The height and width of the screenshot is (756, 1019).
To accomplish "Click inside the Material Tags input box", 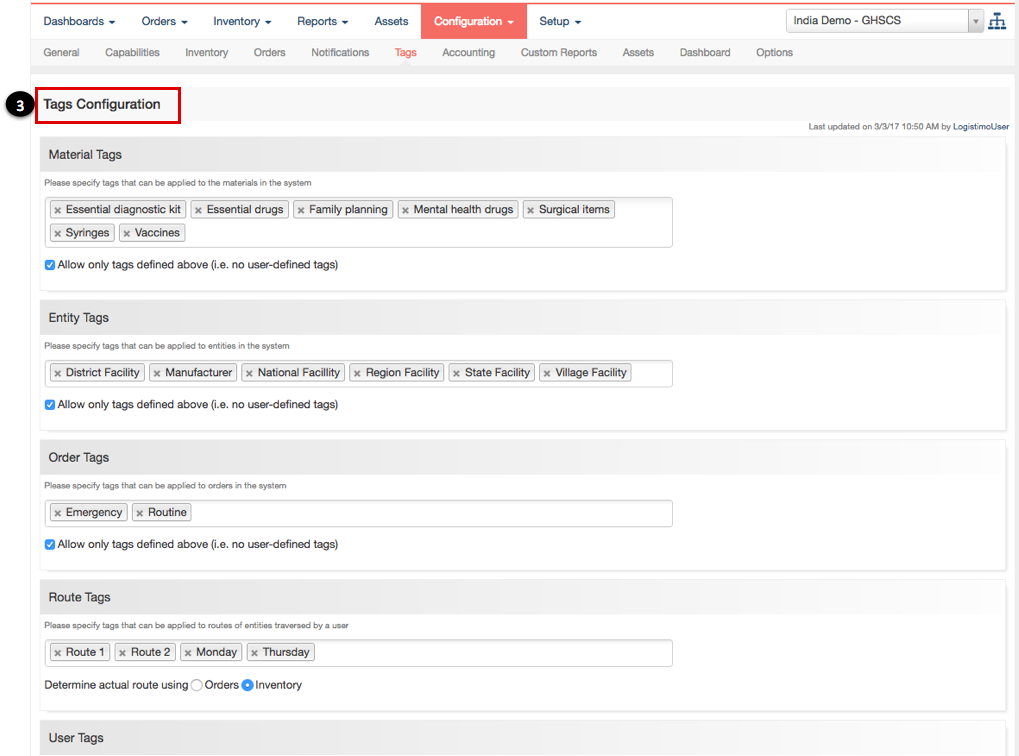I will 359,222.
